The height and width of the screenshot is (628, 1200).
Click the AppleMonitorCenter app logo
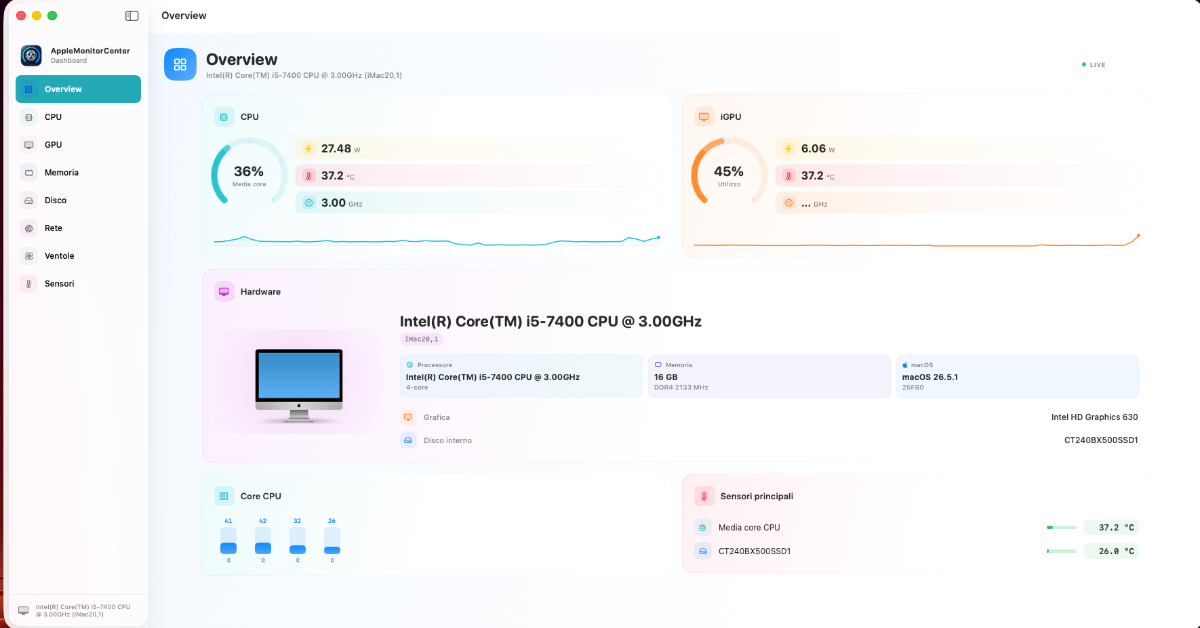tap(31, 55)
